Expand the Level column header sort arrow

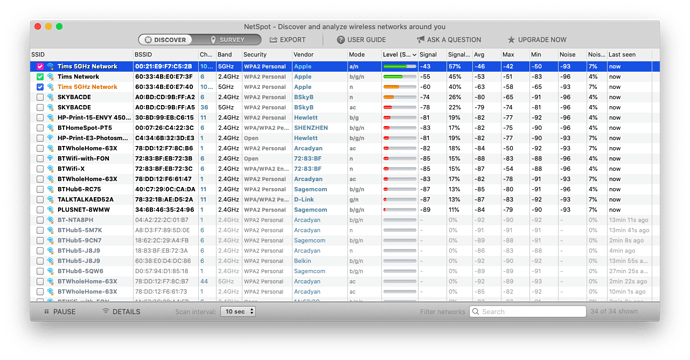[x=414, y=55]
